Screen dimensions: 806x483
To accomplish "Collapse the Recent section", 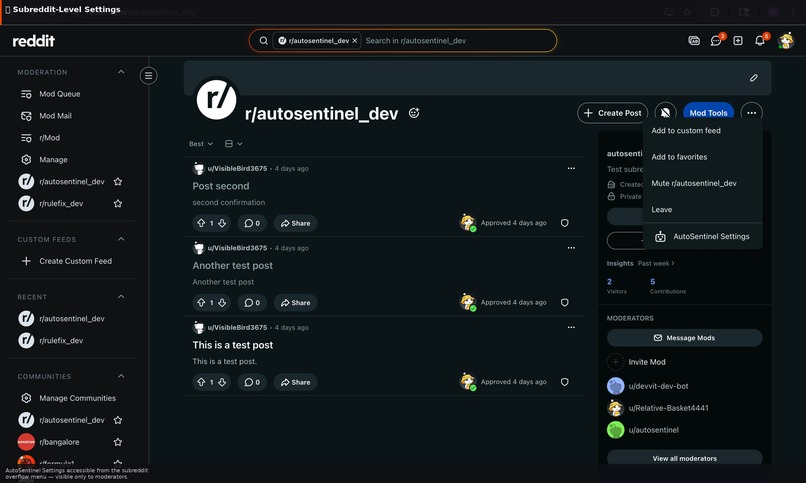I will pos(121,296).
